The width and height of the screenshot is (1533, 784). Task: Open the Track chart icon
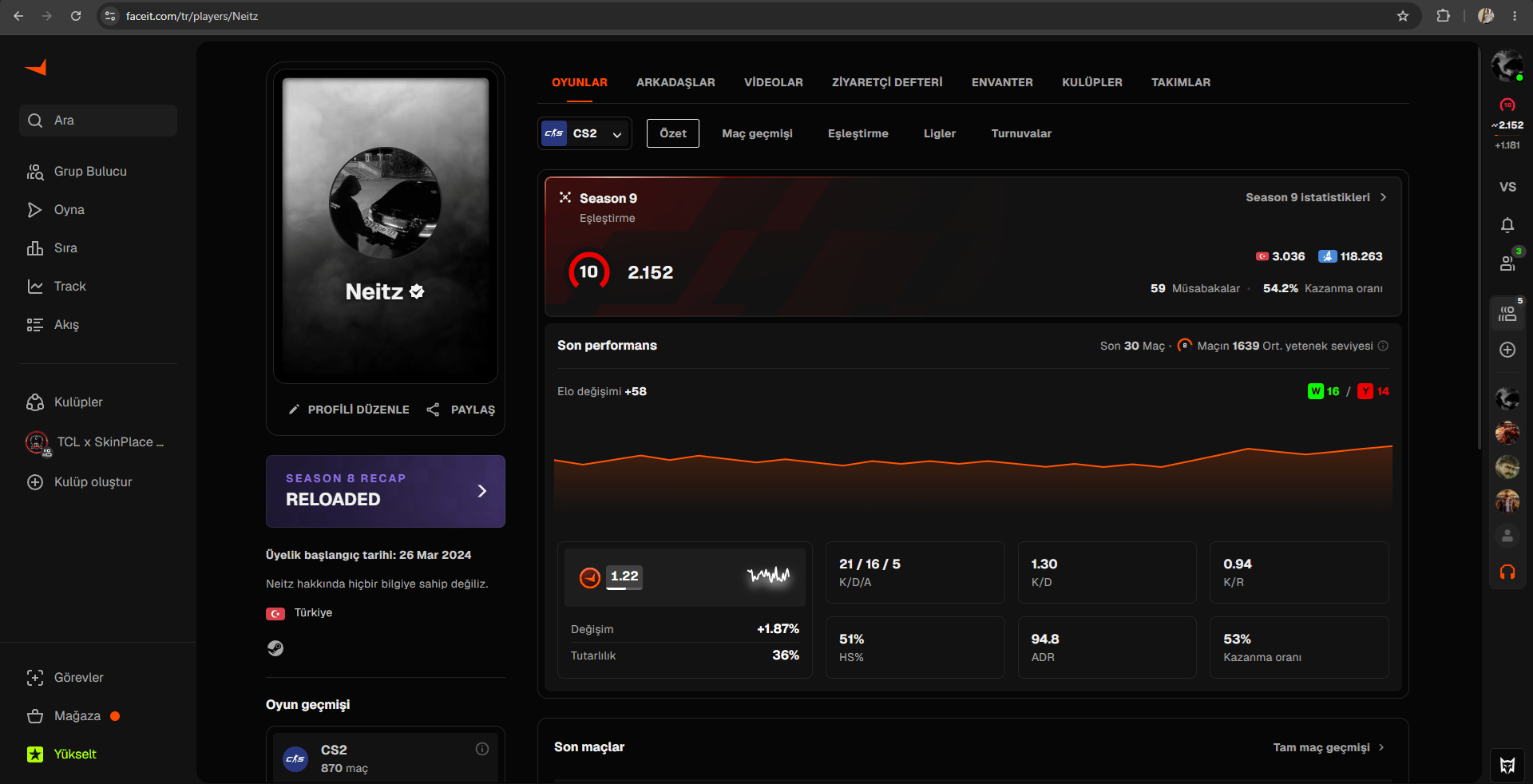(x=34, y=287)
